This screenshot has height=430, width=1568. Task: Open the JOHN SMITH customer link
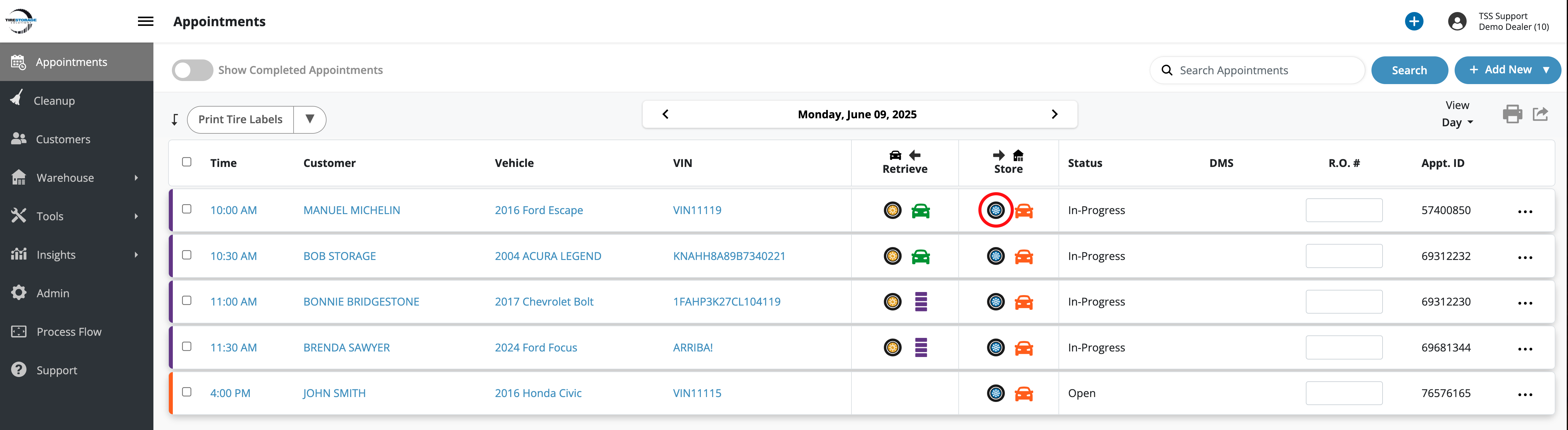(334, 394)
